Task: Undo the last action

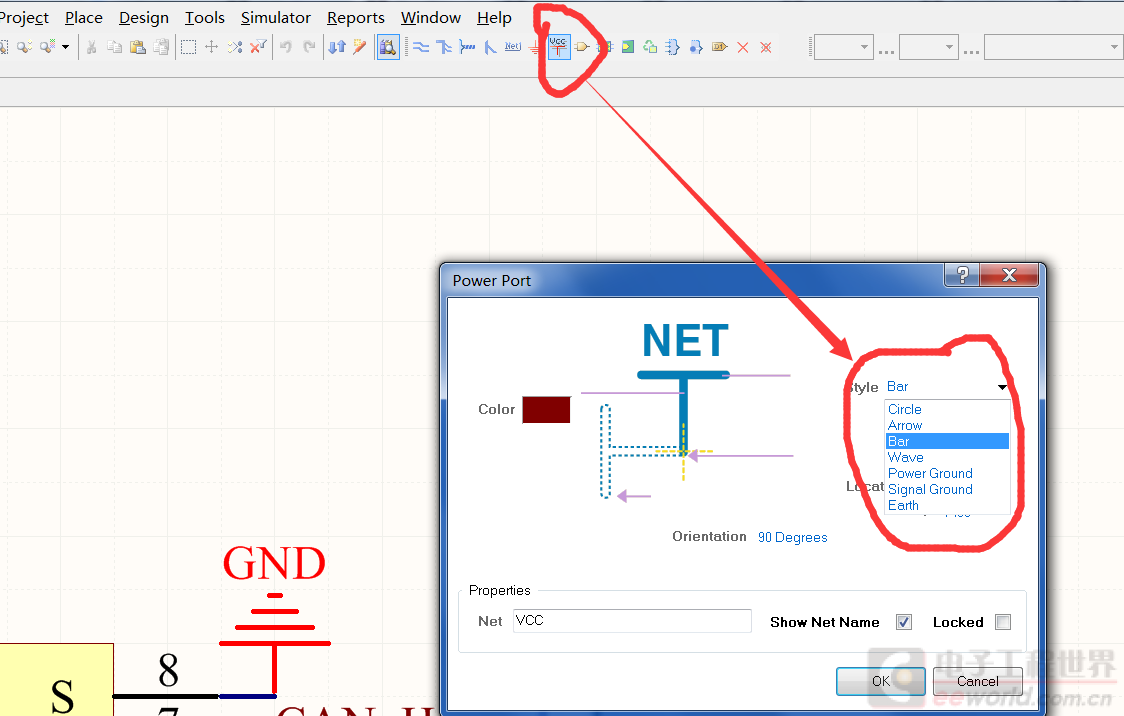Action: (x=286, y=47)
